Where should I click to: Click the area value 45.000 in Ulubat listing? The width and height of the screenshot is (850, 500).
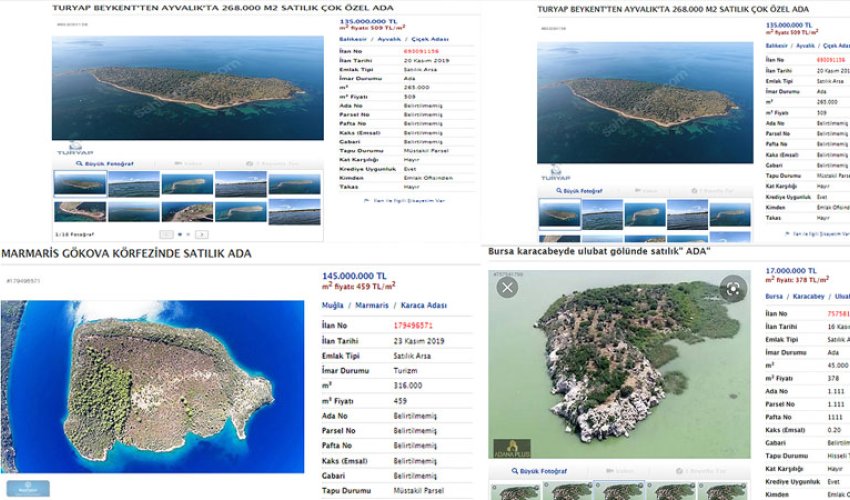[x=838, y=366]
